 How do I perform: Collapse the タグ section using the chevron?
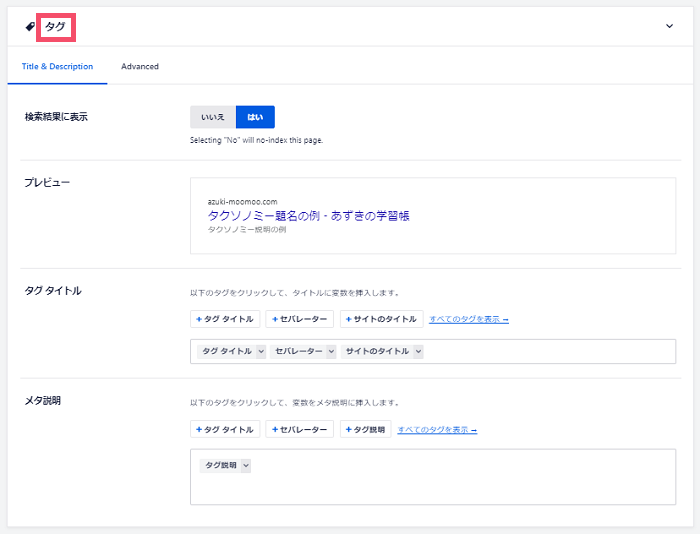tap(669, 26)
